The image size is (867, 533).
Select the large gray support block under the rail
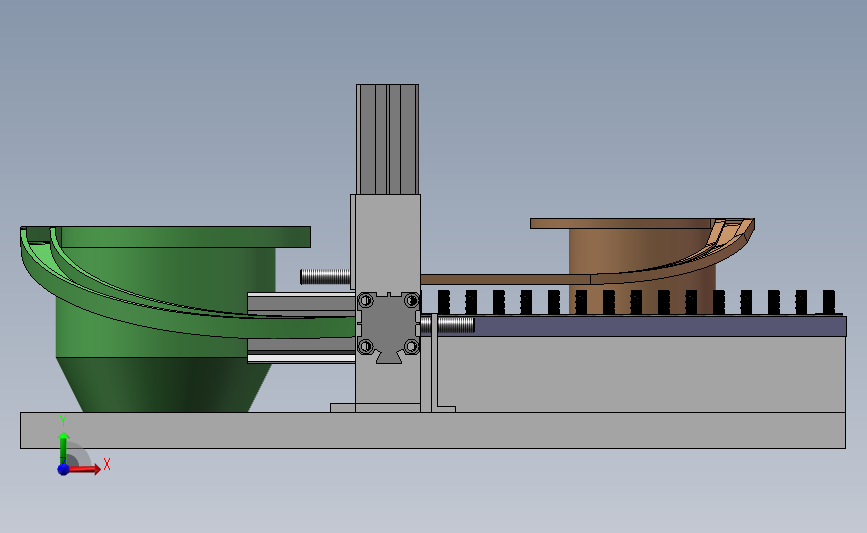click(641, 374)
